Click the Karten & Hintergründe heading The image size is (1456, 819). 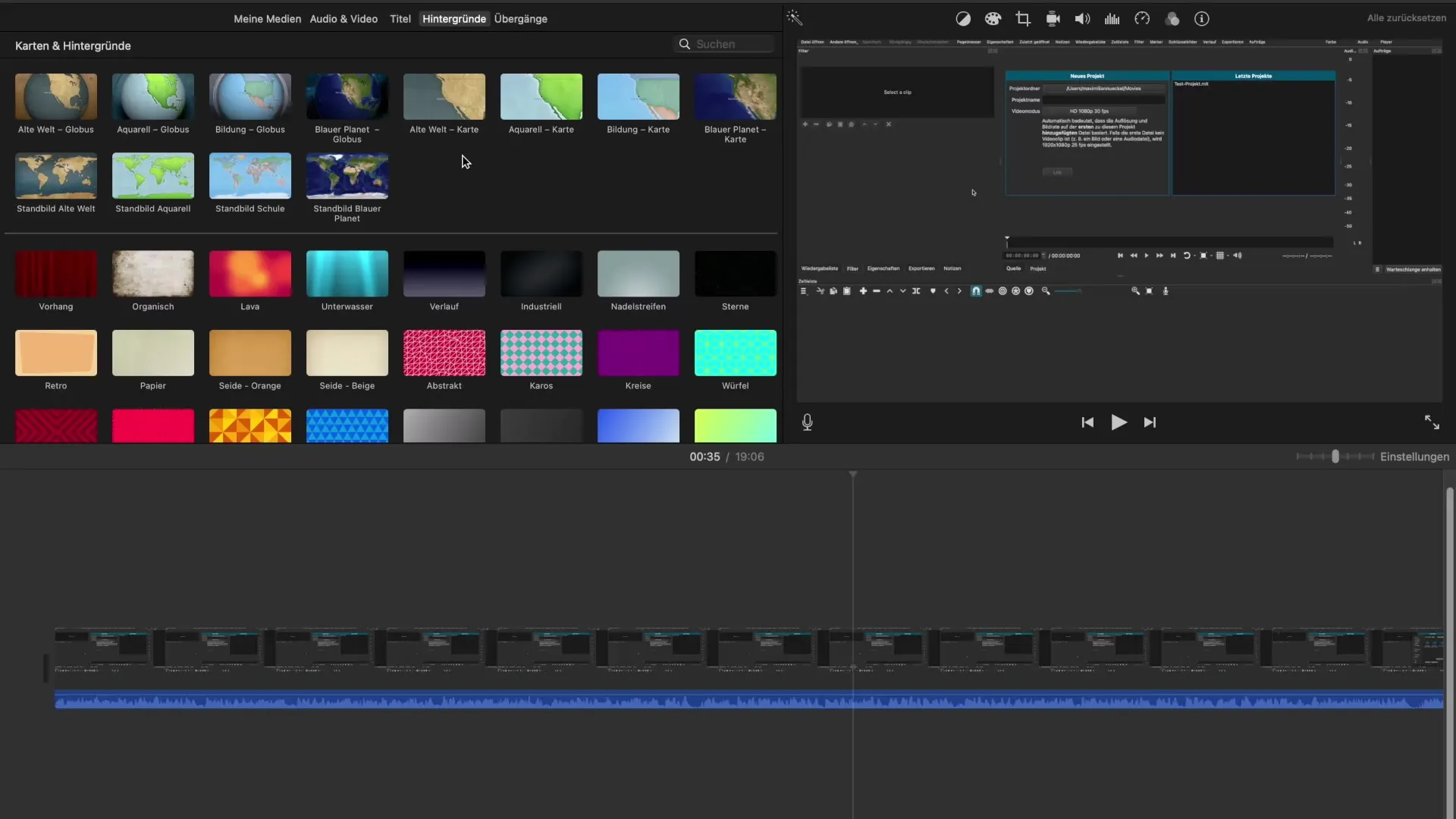point(73,45)
